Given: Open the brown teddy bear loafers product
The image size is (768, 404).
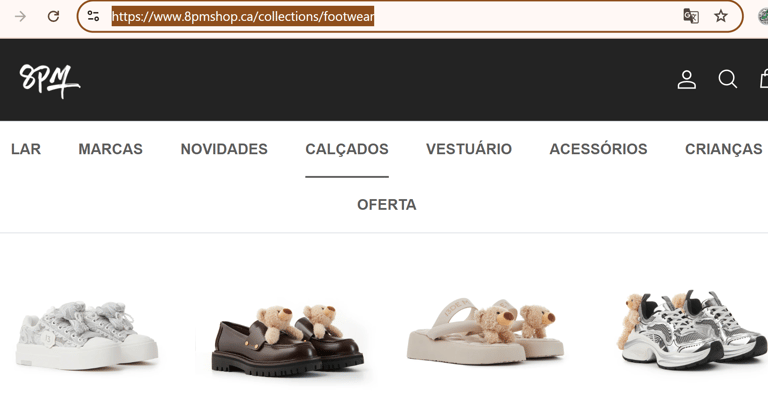Looking at the screenshot, I should [288, 340].
